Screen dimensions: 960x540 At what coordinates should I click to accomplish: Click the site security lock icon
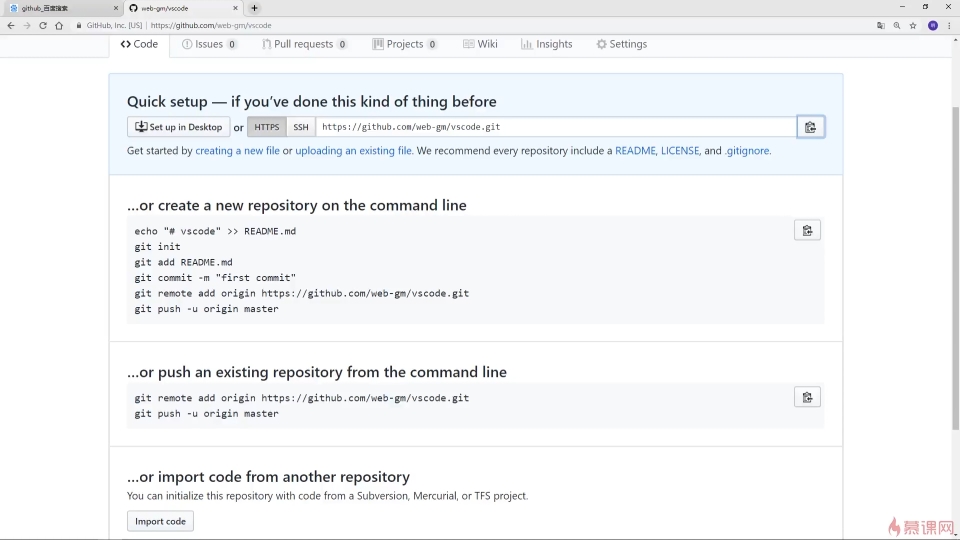pyautogui.click(x=78, y=25)
